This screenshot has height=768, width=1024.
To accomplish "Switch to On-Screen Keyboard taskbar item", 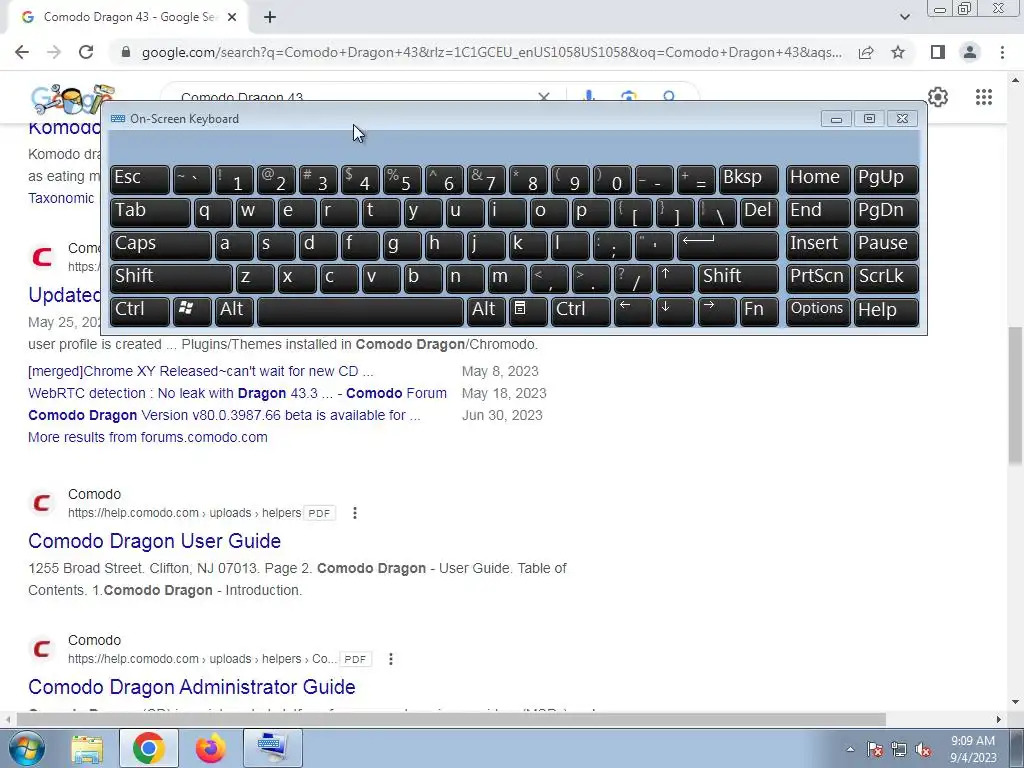I will click(x=272, y=748).
